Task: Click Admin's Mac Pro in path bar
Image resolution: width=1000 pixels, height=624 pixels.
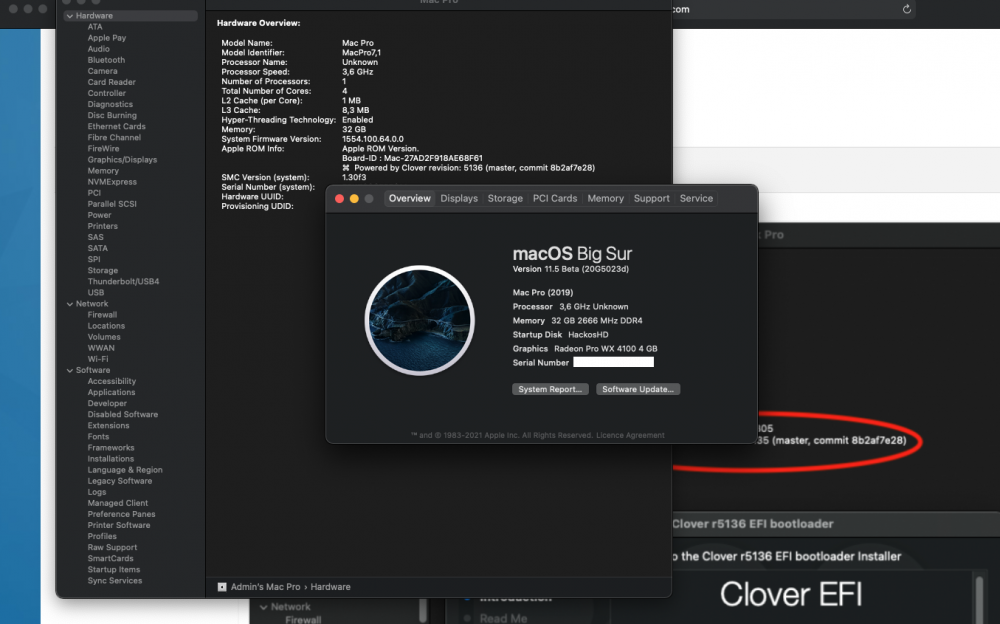Action: (x=265, y=587)
